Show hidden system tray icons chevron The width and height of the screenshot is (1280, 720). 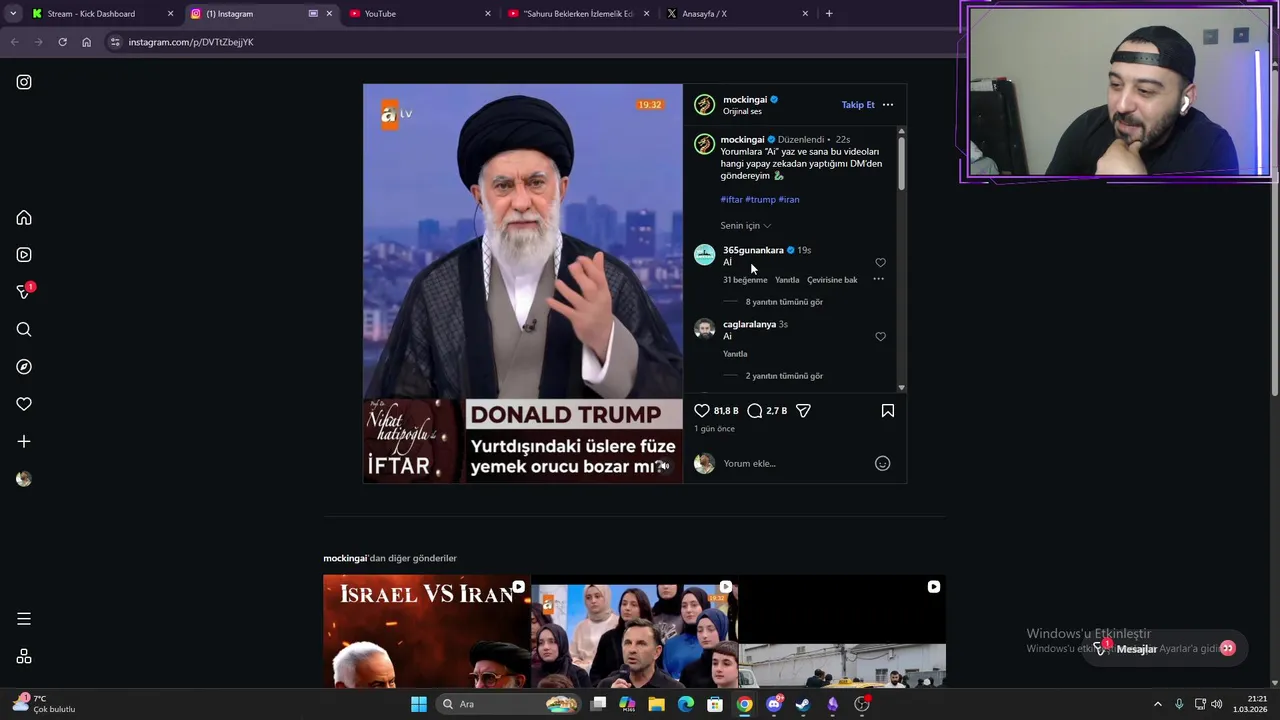point(1158,704)
